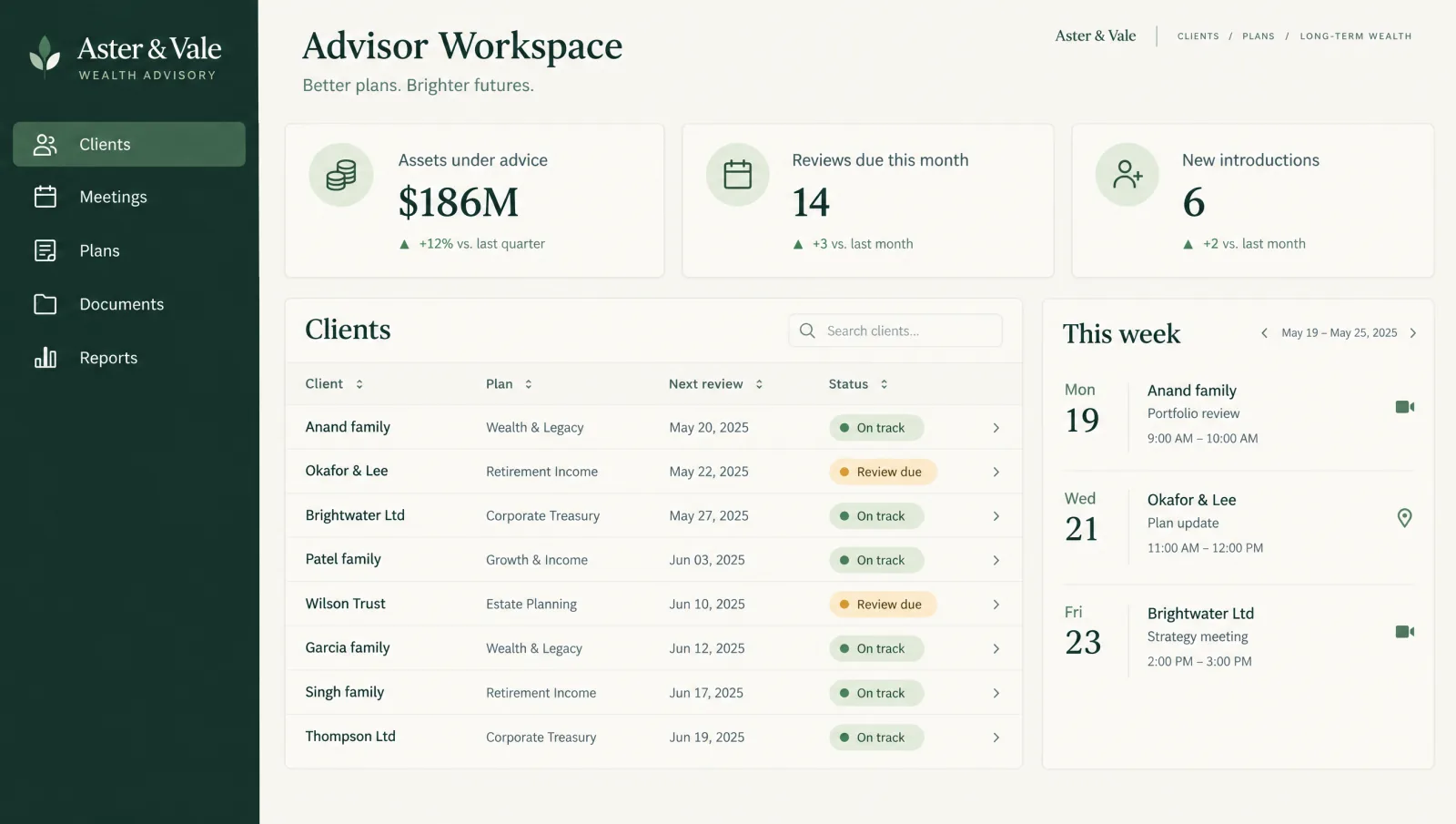
Task: Click video camera icon for Anand family meeting
Action: pos(1405,407)
